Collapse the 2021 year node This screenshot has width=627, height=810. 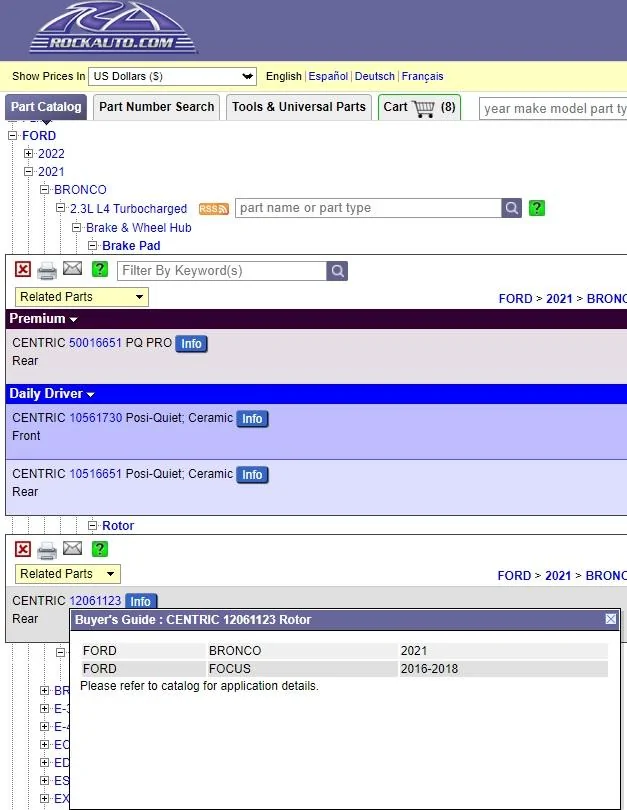[x=29, y=172]
